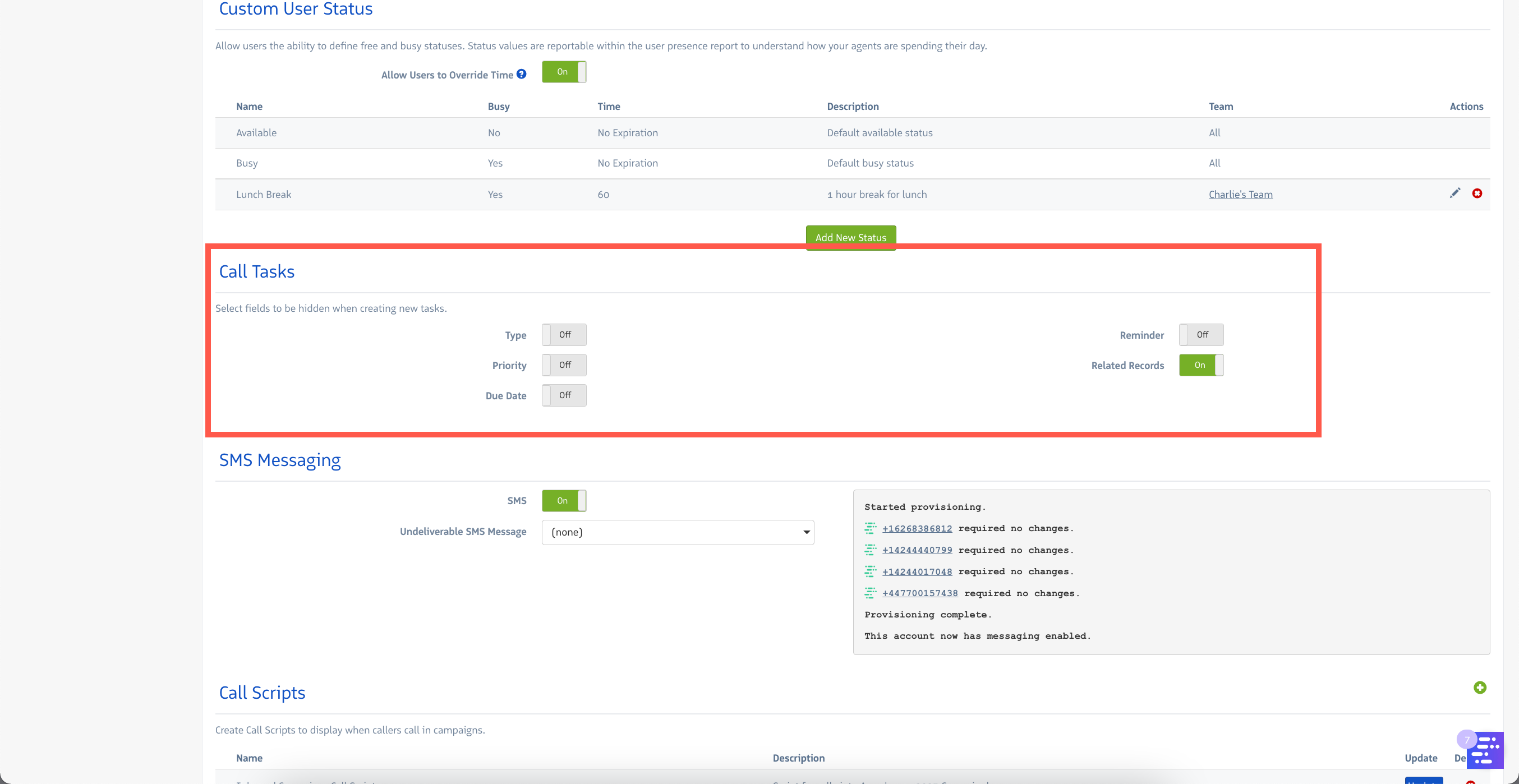Image resolution: width=1519 pixels, height=784 pixels.
Task: Enable the Reminder toggle
Action: pos(1200,335)
